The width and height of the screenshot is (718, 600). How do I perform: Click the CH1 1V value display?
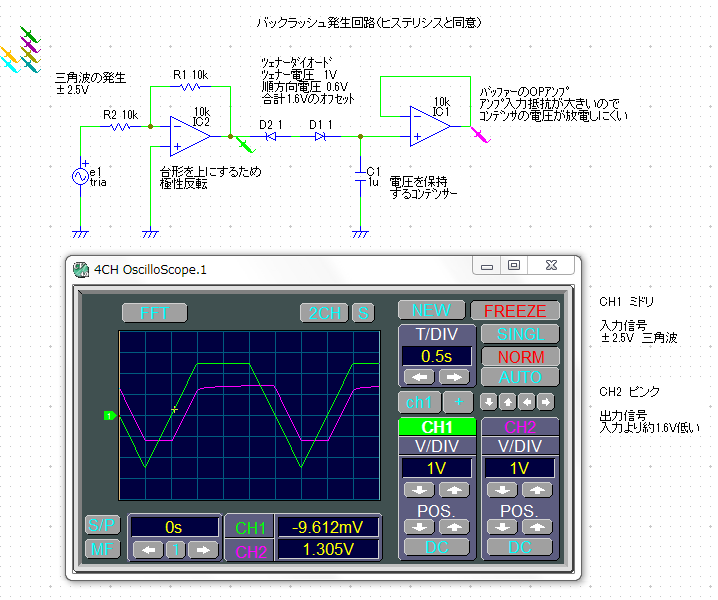click(436, 468)
